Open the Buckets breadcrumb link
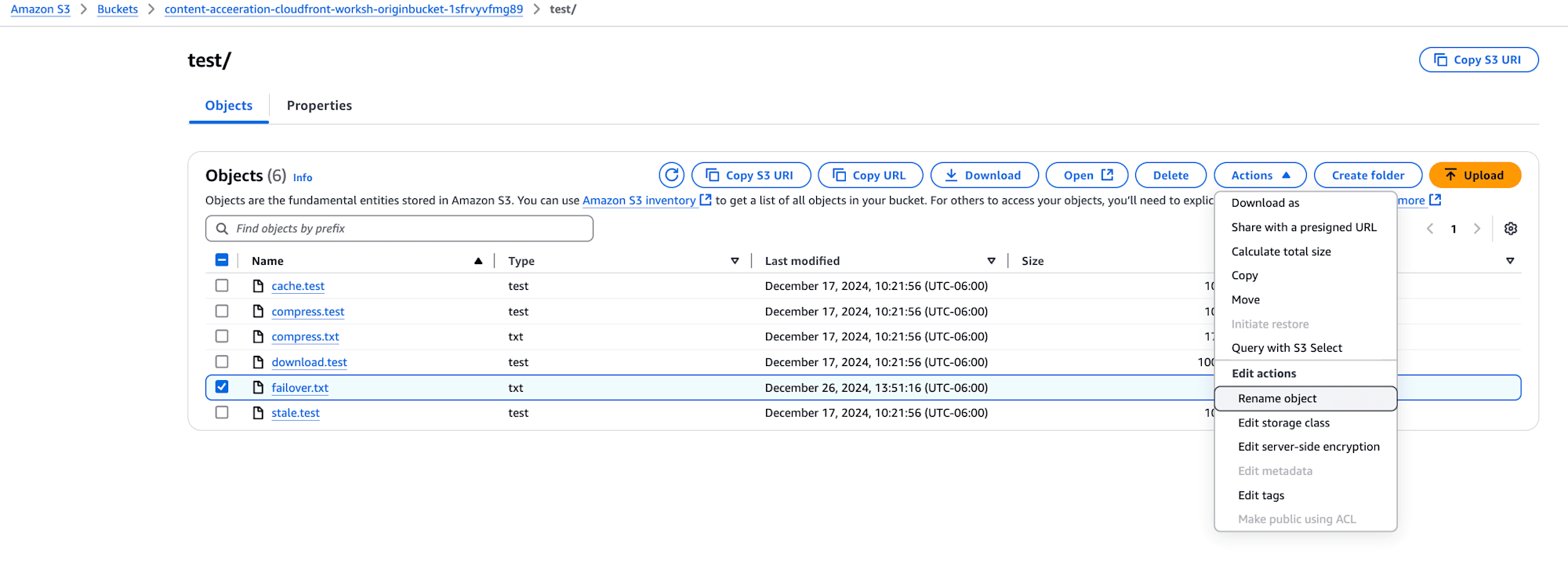Viewport: 1568px width, 565px height. [x=118, y=9]
